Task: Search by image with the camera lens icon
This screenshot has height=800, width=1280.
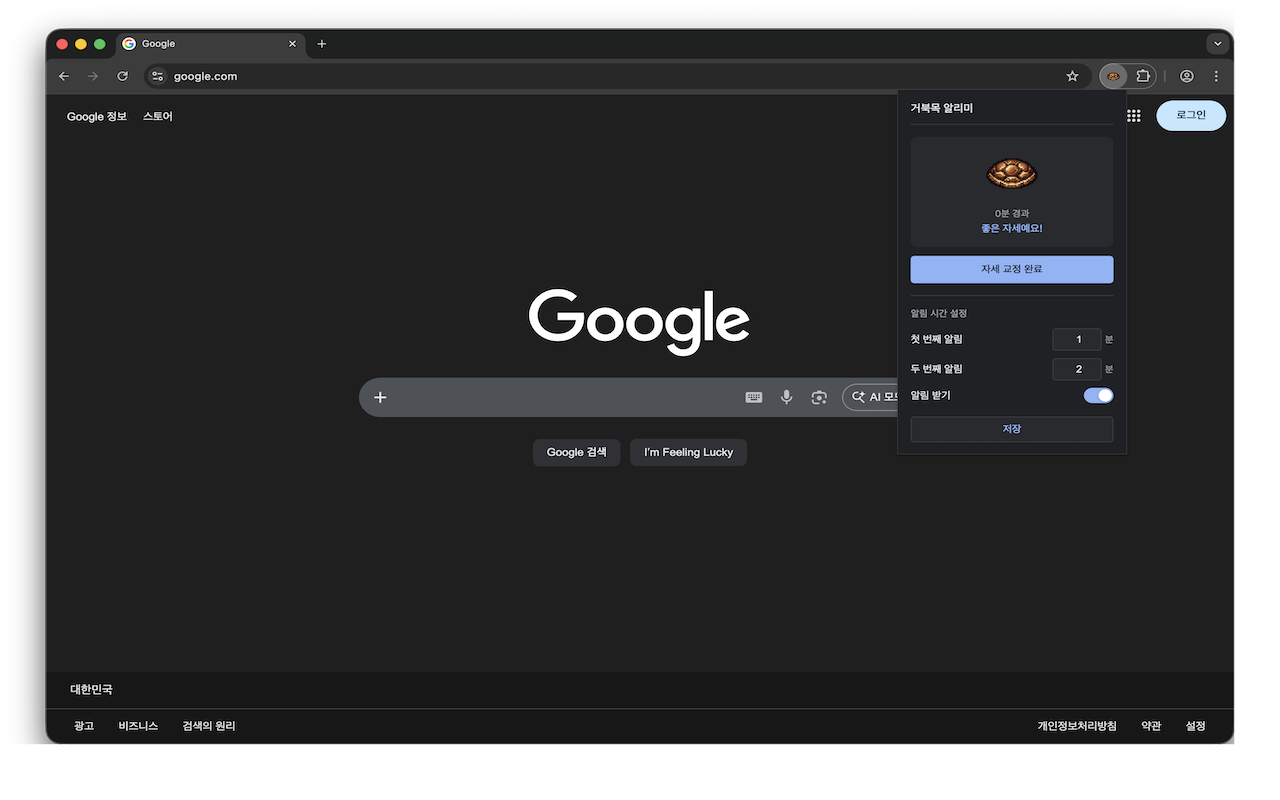Action: [819, 397]
